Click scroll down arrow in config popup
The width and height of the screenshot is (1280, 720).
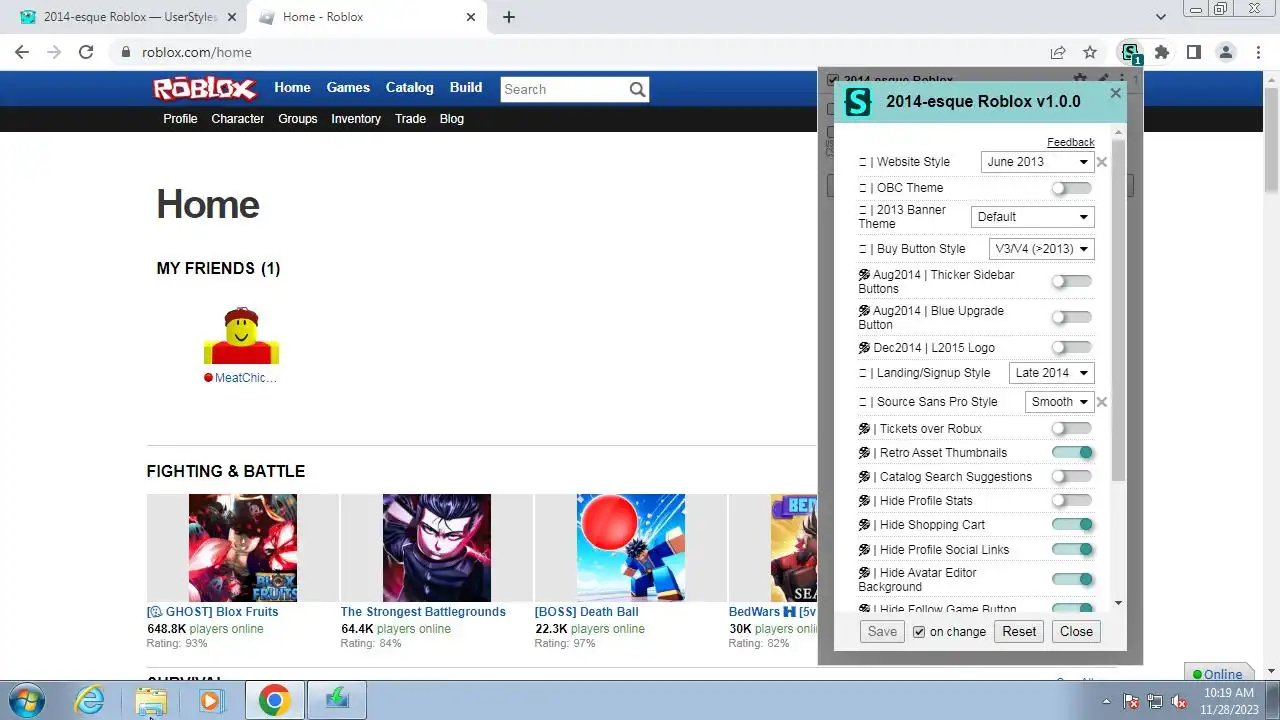click(x=1118, y=603)
